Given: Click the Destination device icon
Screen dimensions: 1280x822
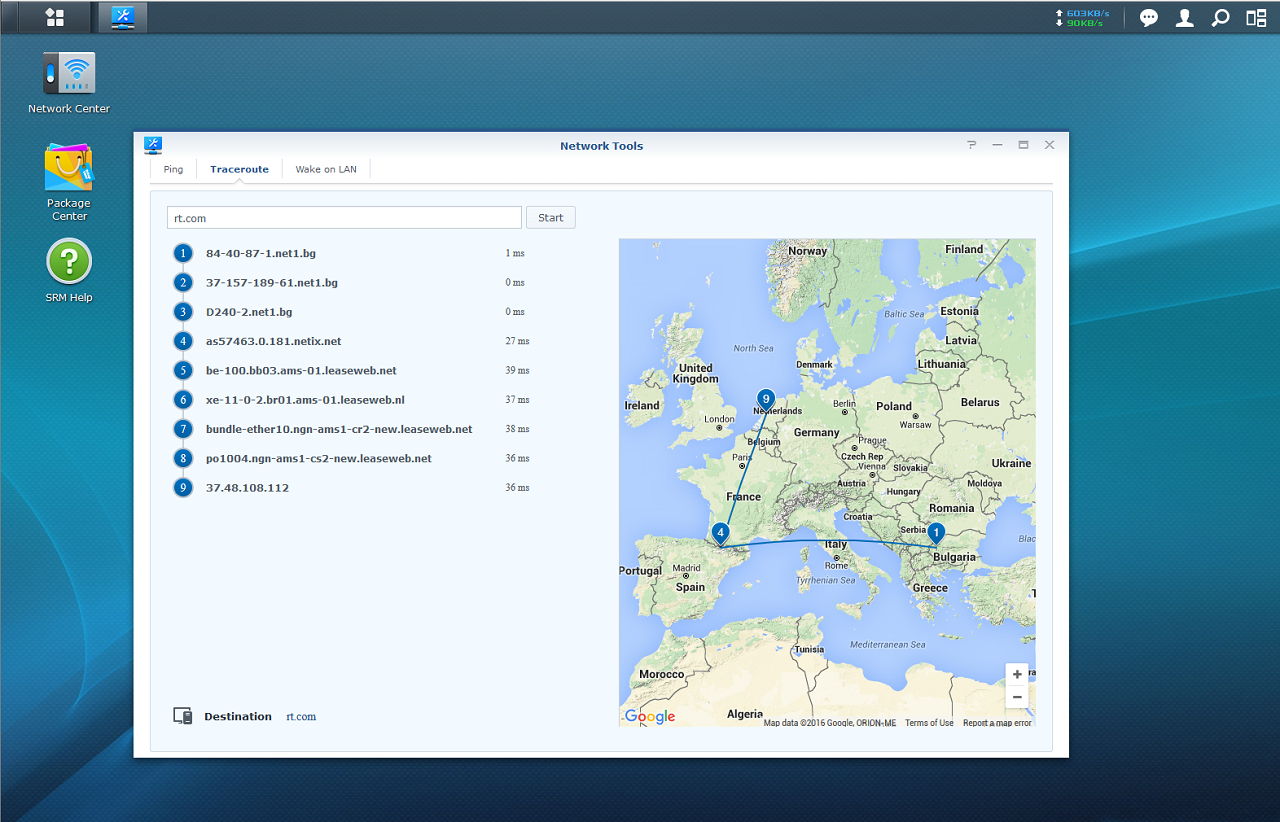Looking at the screenshot, I should 182,716.
